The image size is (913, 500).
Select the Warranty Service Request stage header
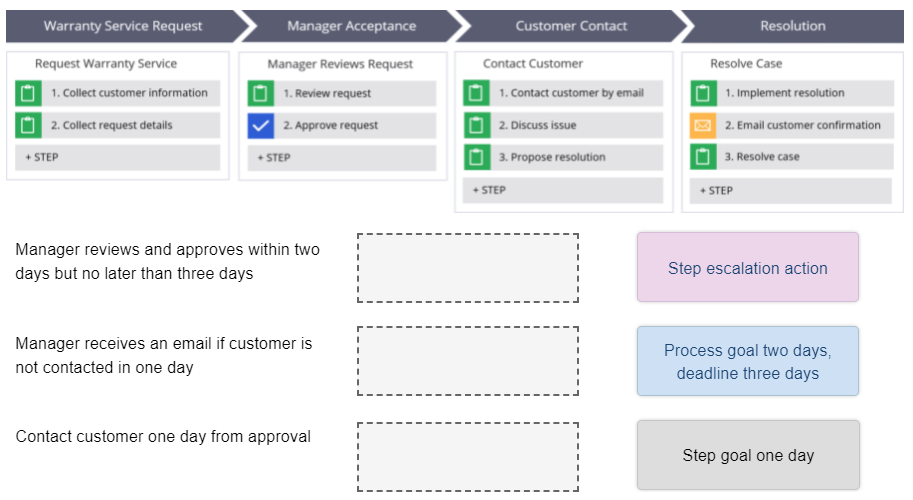click(122, 26)
